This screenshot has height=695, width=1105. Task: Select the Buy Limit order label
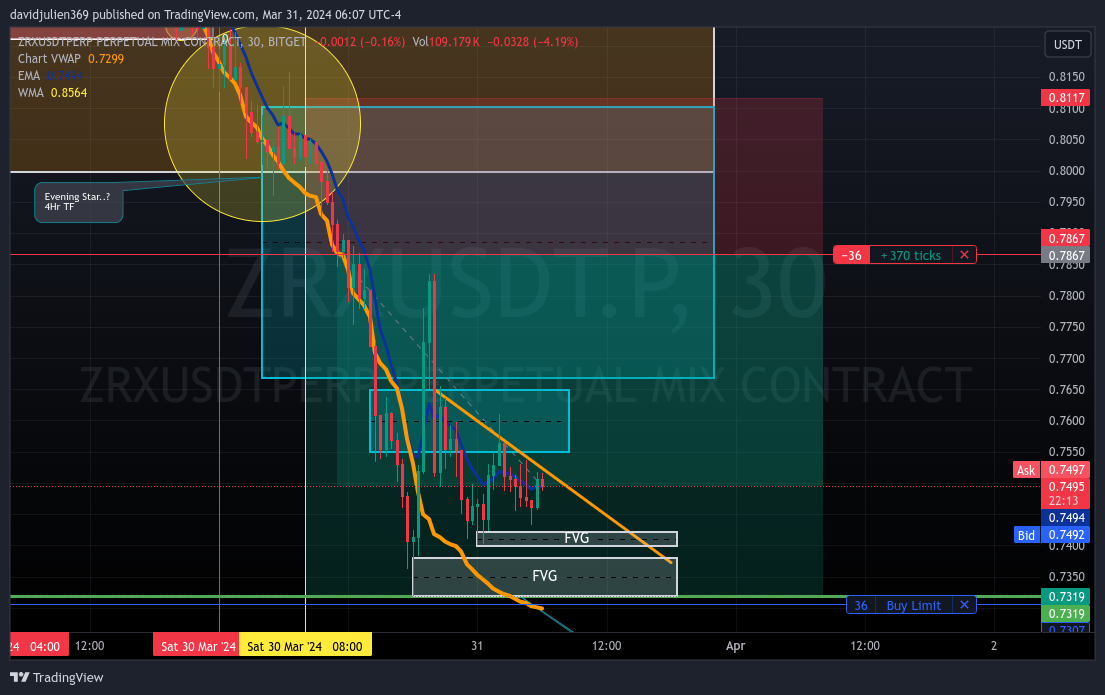(x=913, y=605)
